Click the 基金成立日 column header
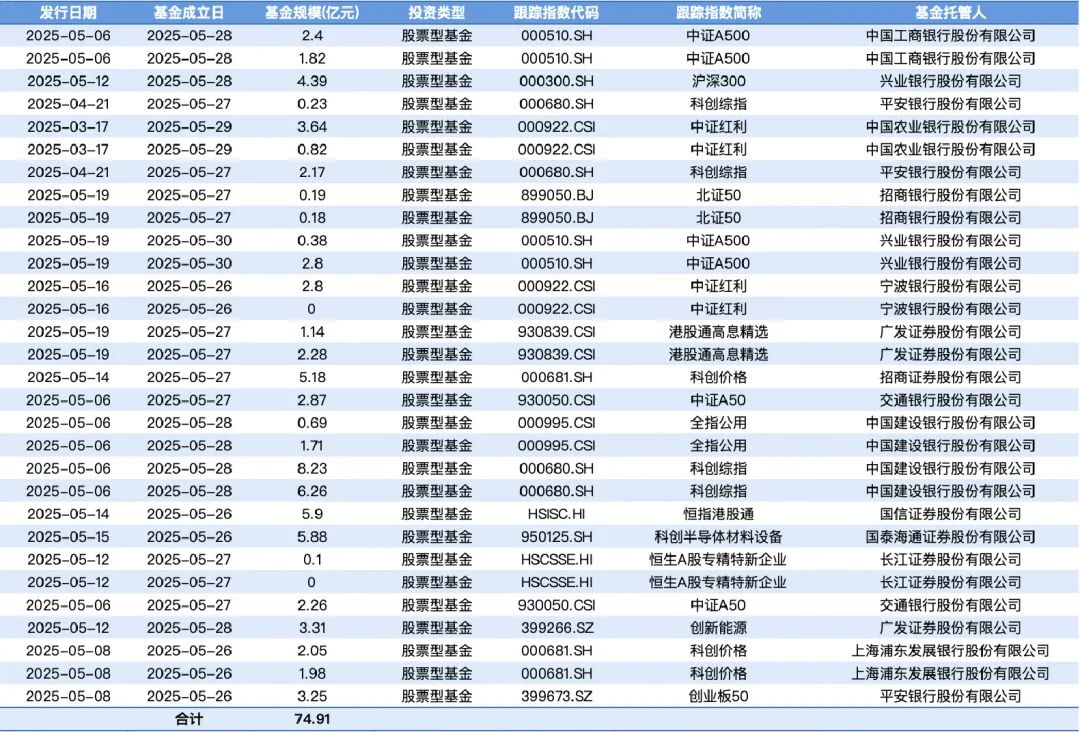 pyautogui.click(x=189, y=12)
